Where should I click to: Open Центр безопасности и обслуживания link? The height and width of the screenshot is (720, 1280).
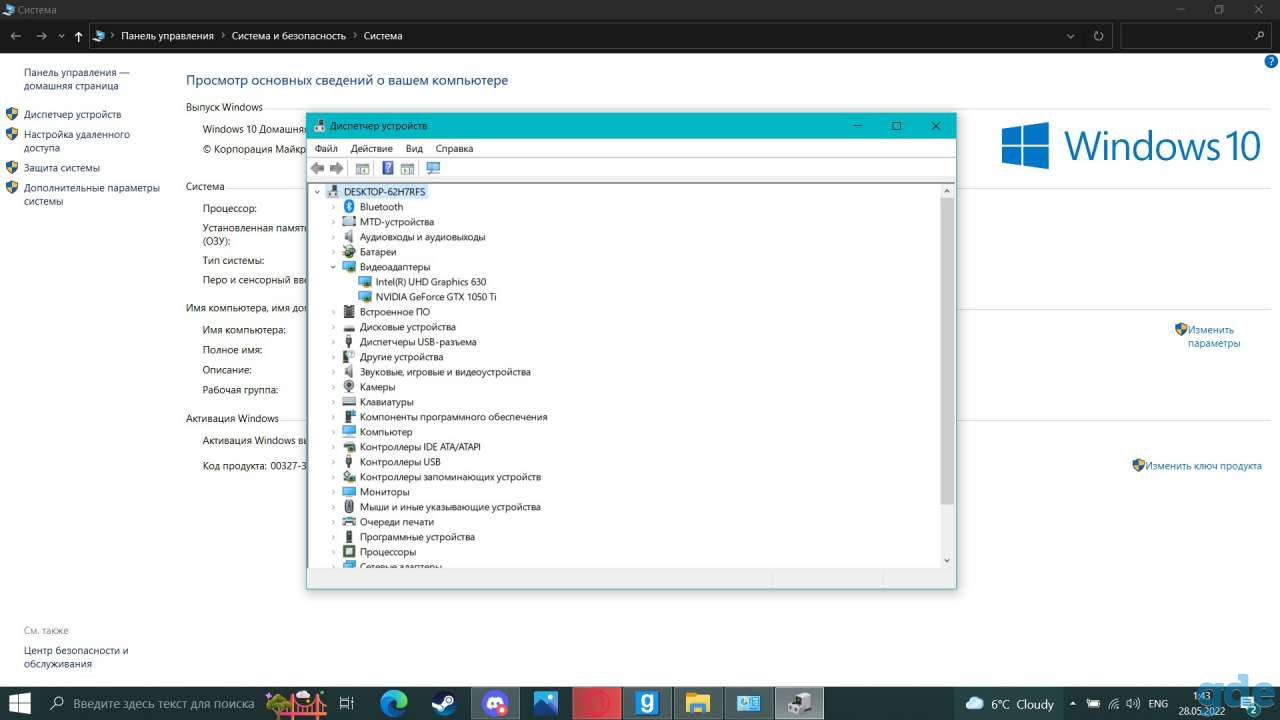(x=76, y=657)
